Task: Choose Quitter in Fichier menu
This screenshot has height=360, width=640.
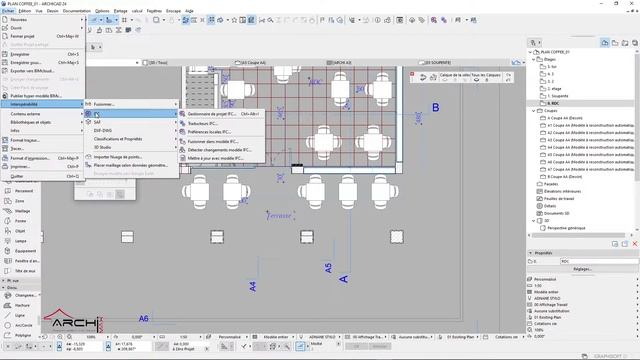Action: (x=43, y=176)
